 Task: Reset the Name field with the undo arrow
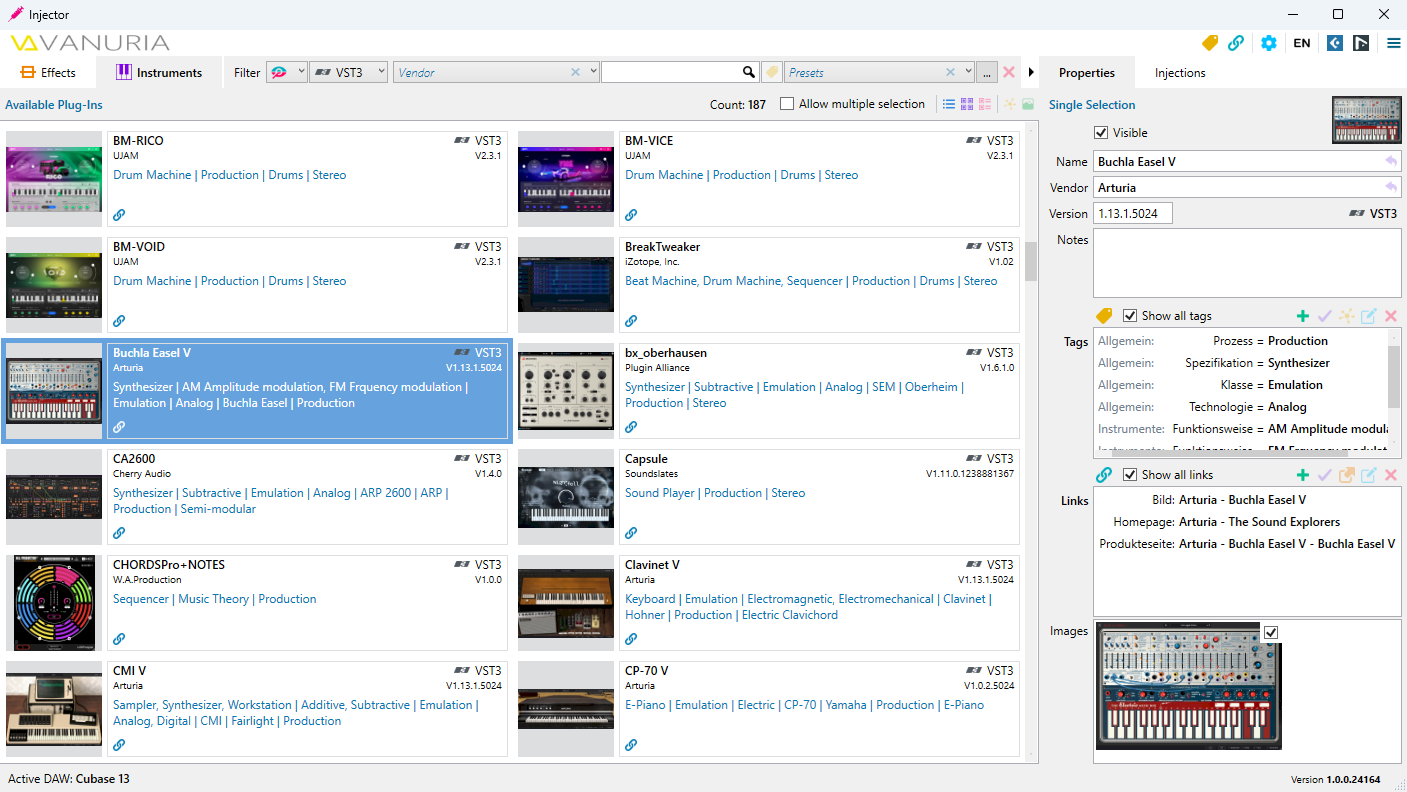click(x=1390, y=161)
